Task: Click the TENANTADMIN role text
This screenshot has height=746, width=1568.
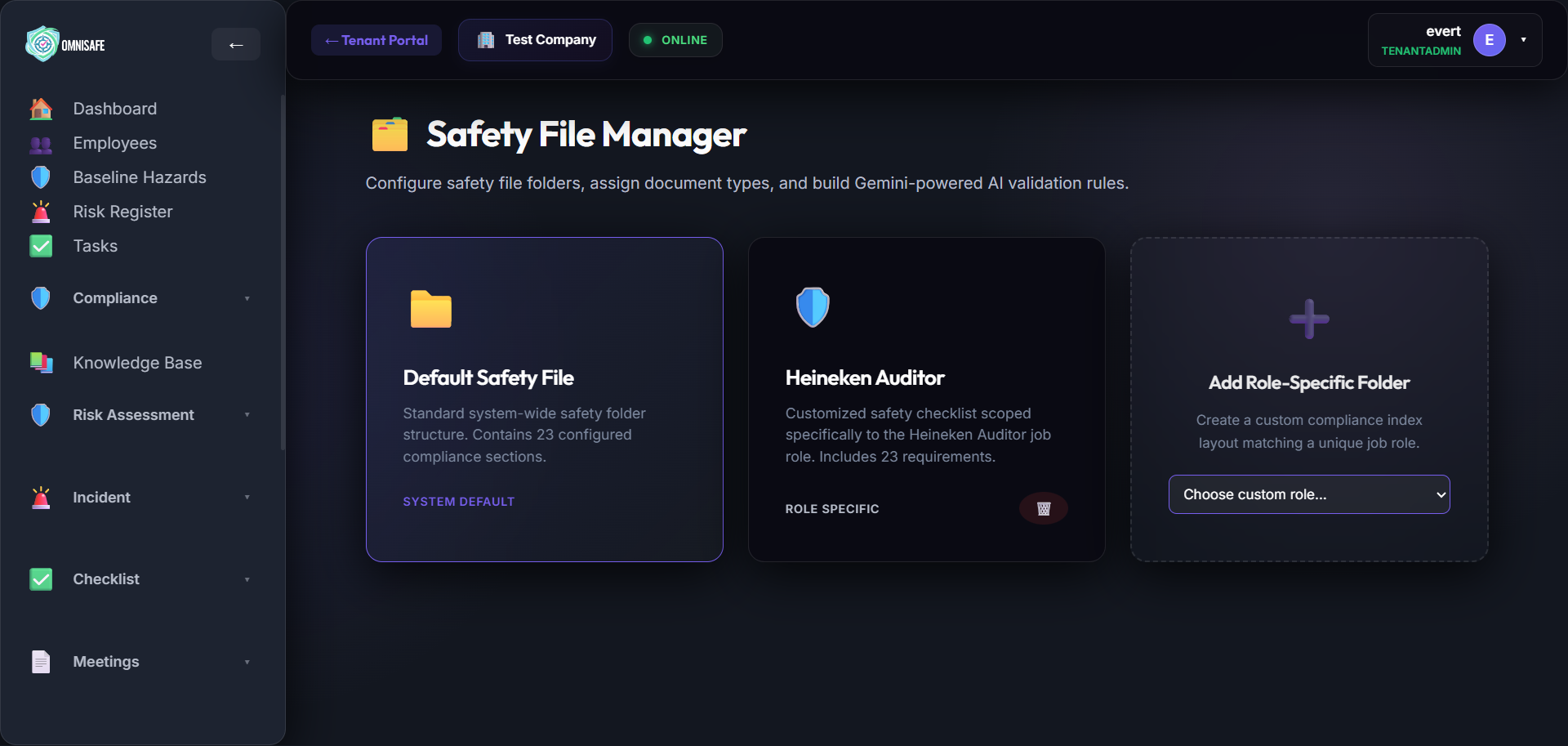Action: pos(1421,51)
